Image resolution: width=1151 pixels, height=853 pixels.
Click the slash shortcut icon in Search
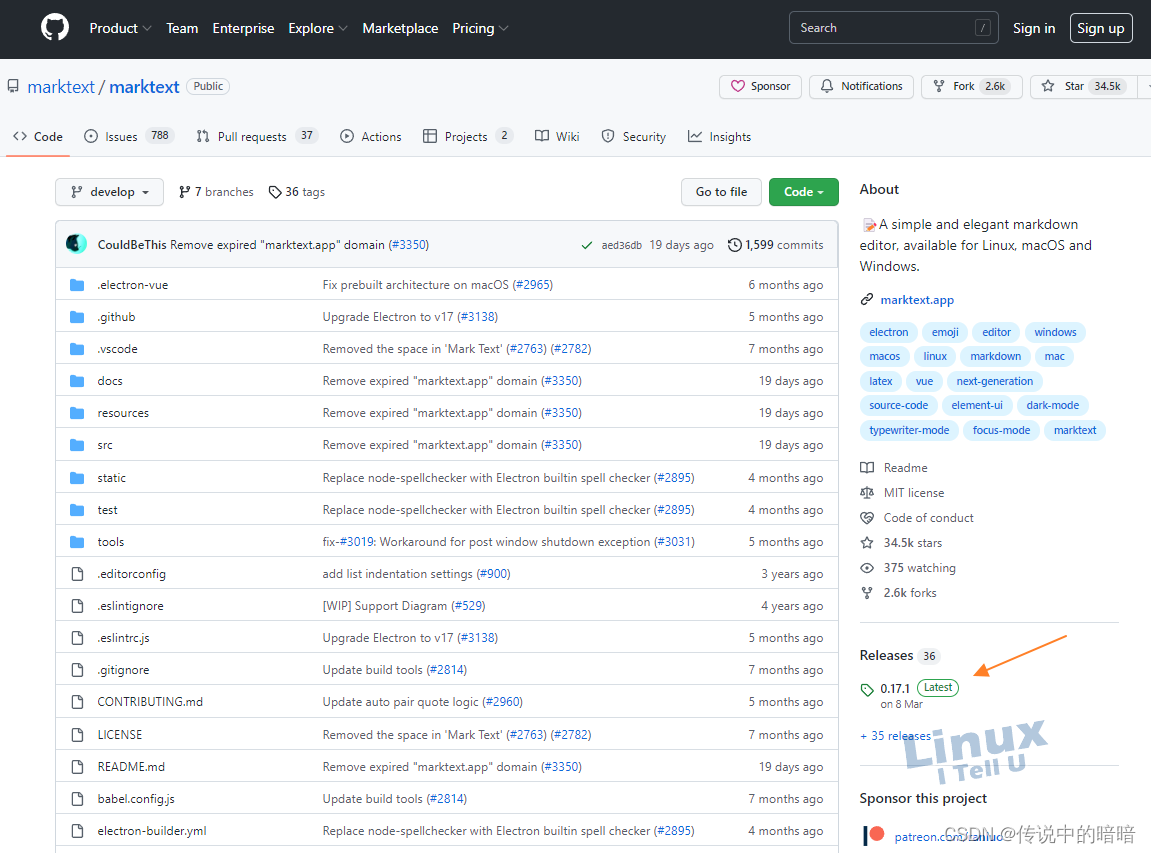tap(982, 28)
